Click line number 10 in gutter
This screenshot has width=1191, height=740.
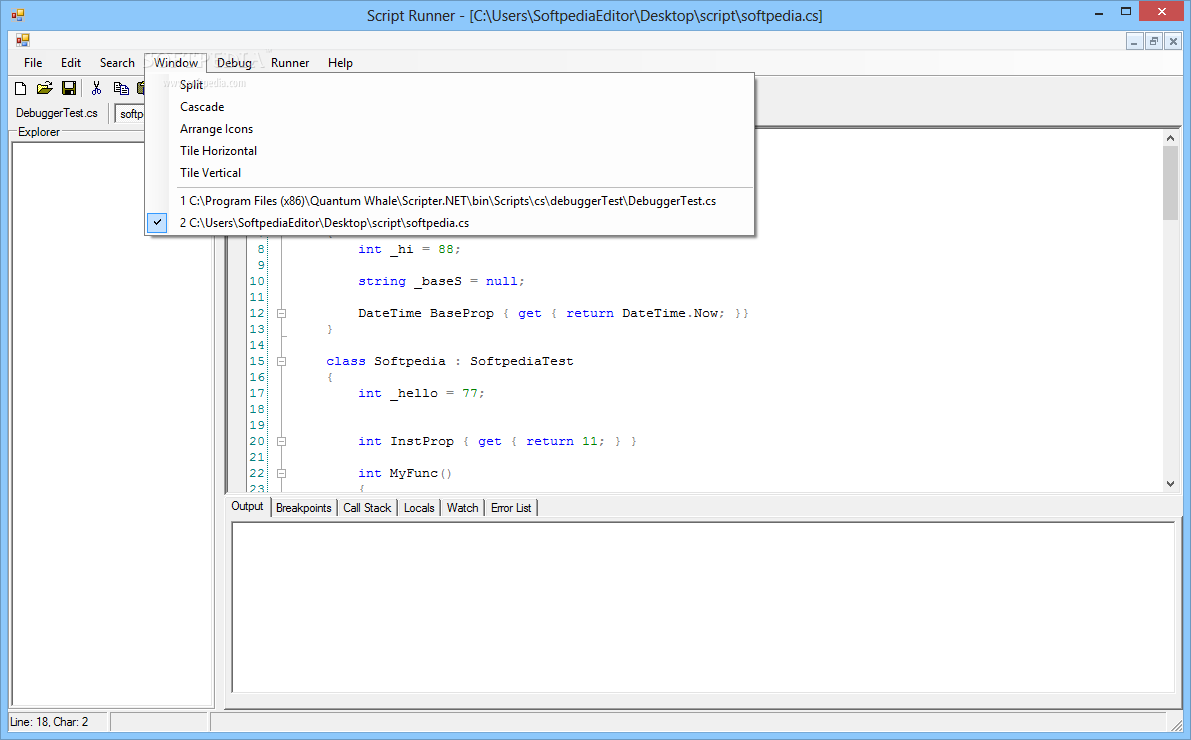click(257, 281)
